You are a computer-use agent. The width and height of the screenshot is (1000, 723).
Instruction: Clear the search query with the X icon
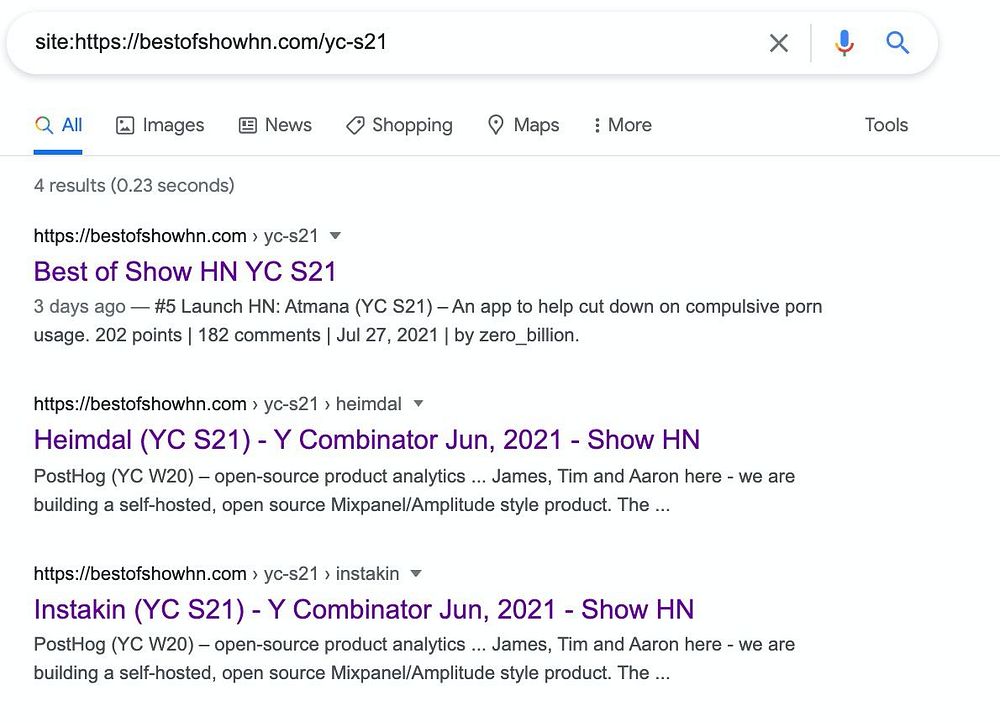779,43
